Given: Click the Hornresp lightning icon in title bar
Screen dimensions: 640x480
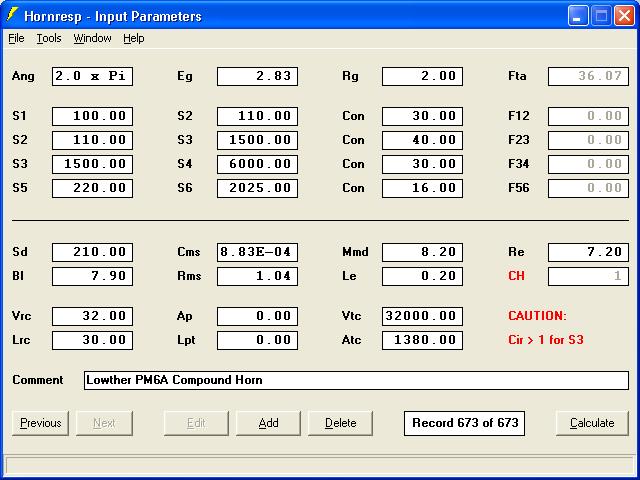Looking at the screenshot, I should click(12, 15).
